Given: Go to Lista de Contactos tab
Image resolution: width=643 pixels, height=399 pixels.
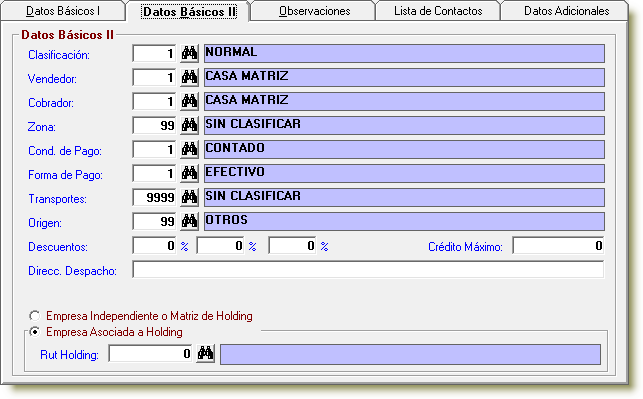Looking at the screenshot, I should coord(438,11).
